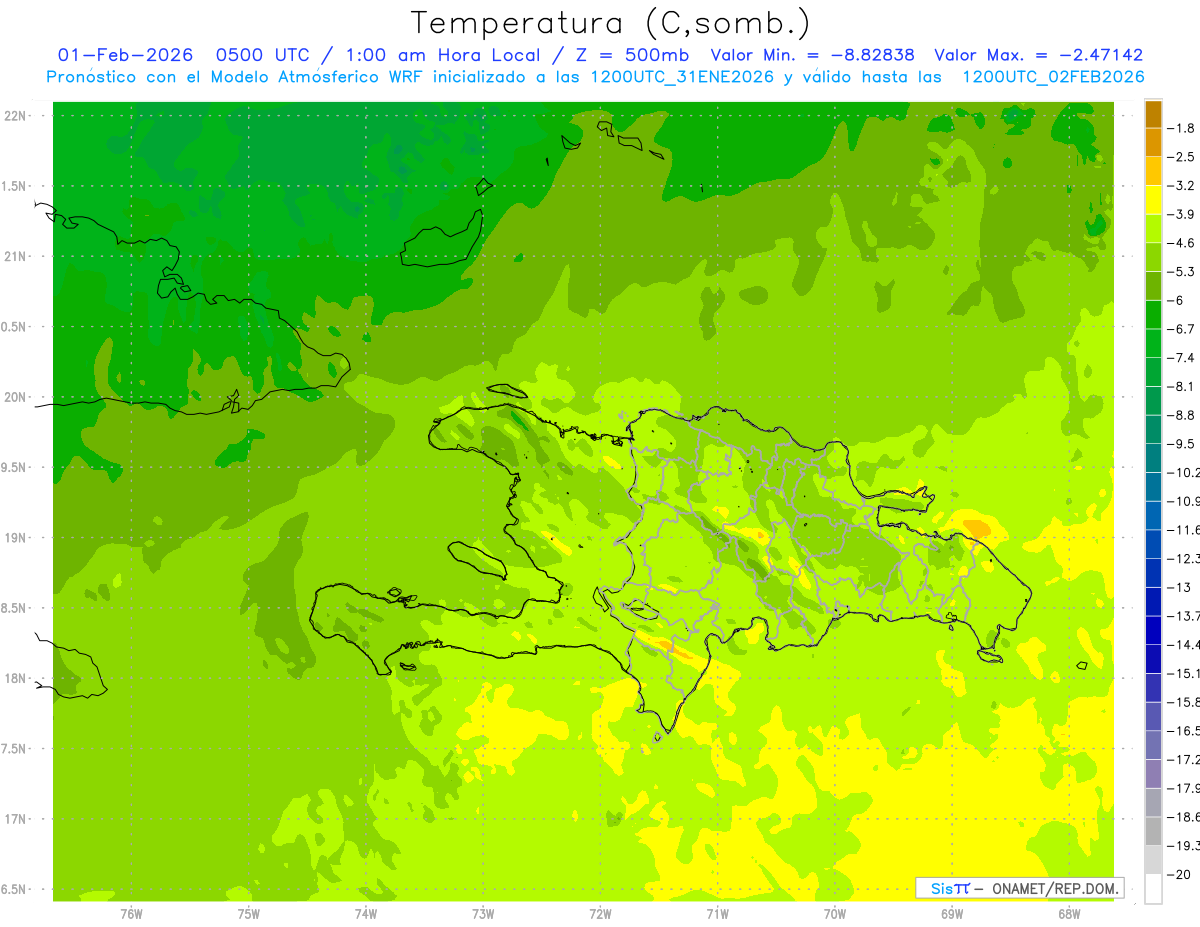The image size is (1200, 927).
Task: Click the '68W' longitude label
Action: click(1069, 913)
